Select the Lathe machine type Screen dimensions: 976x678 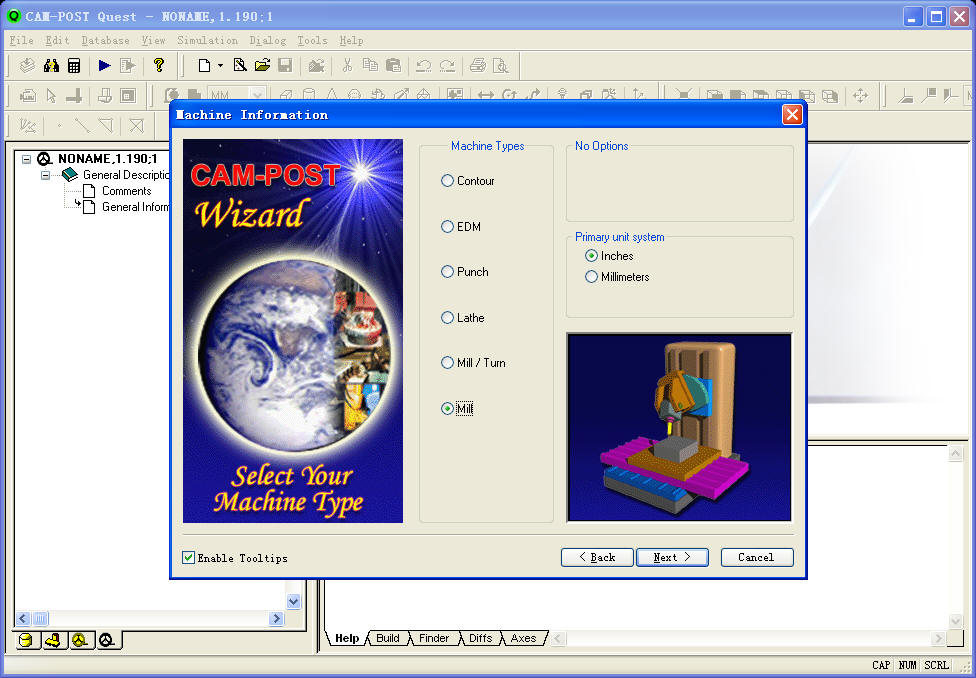point(462,318)
